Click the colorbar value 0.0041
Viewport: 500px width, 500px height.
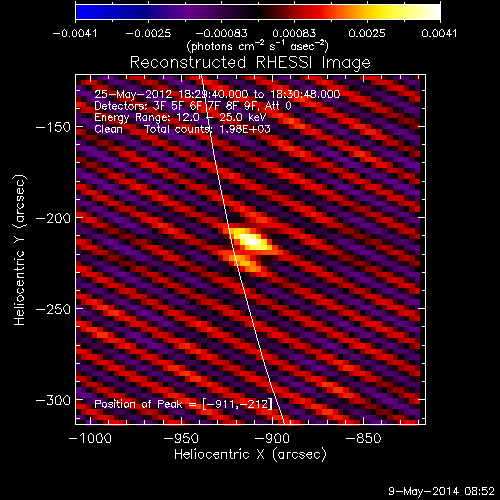coord(439,33)
